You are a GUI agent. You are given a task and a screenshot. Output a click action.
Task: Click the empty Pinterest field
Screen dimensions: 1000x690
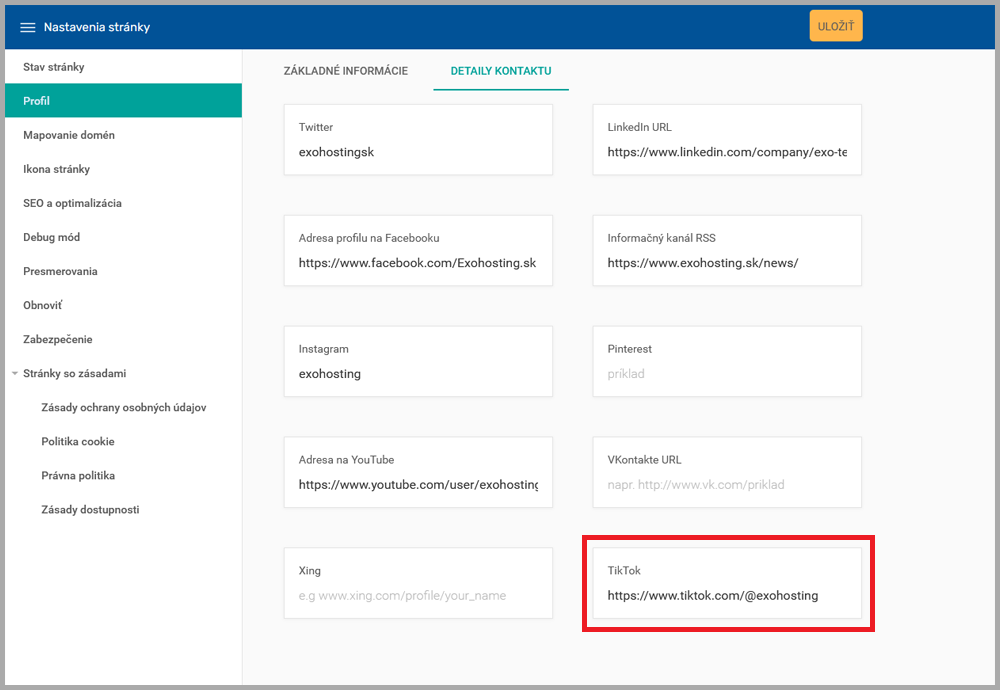726,374
